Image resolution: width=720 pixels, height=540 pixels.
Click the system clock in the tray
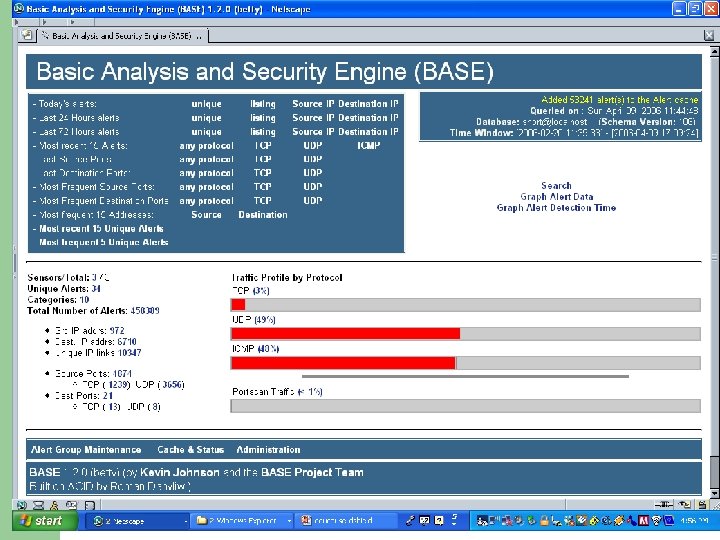(694, 521)
